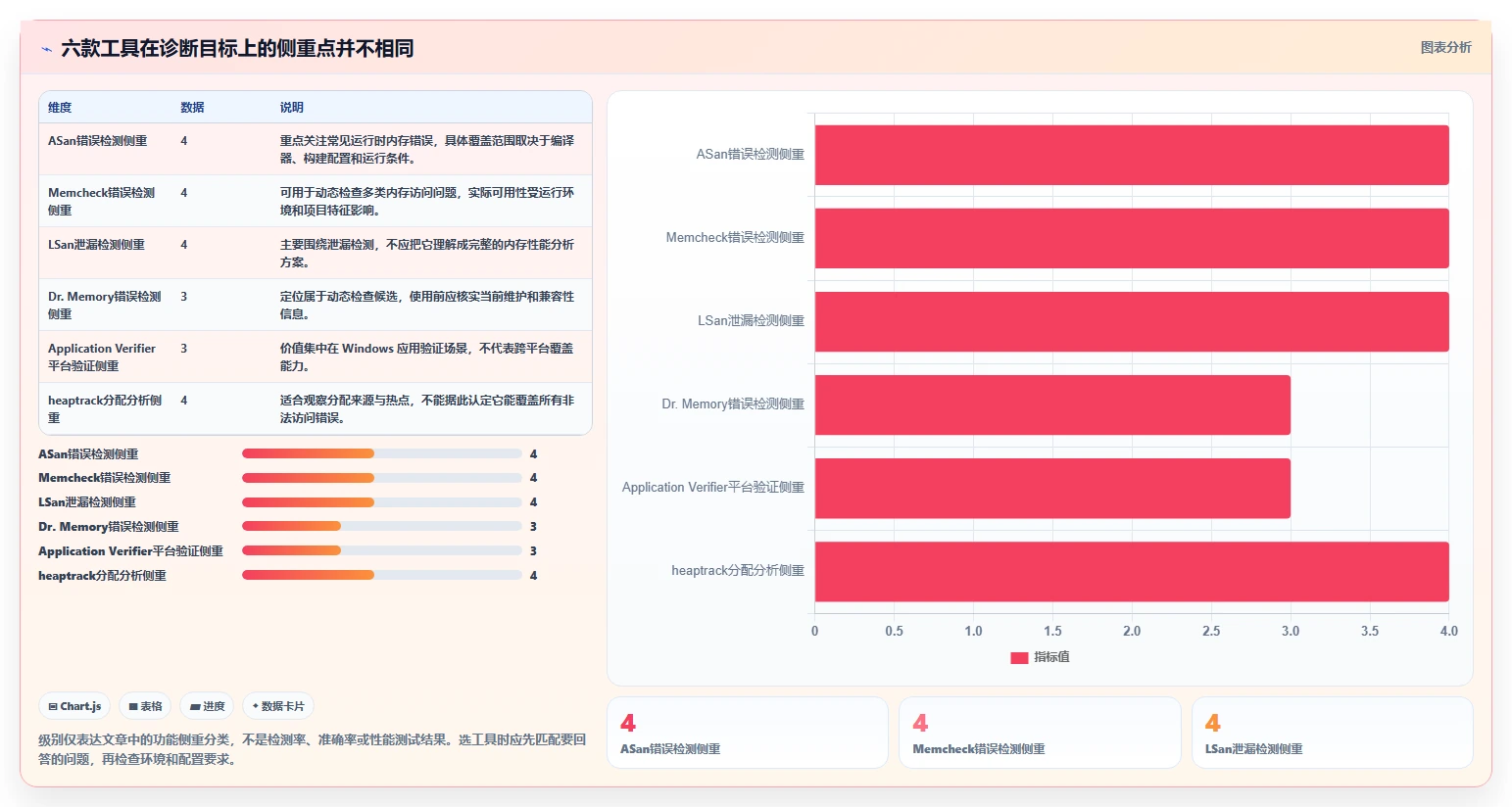Viewport: 1512px width, 807px height.
Task: Click the Memcheck错误检测侧重 chart axis label
Action: pyautogui.click(x=735, y=238)
